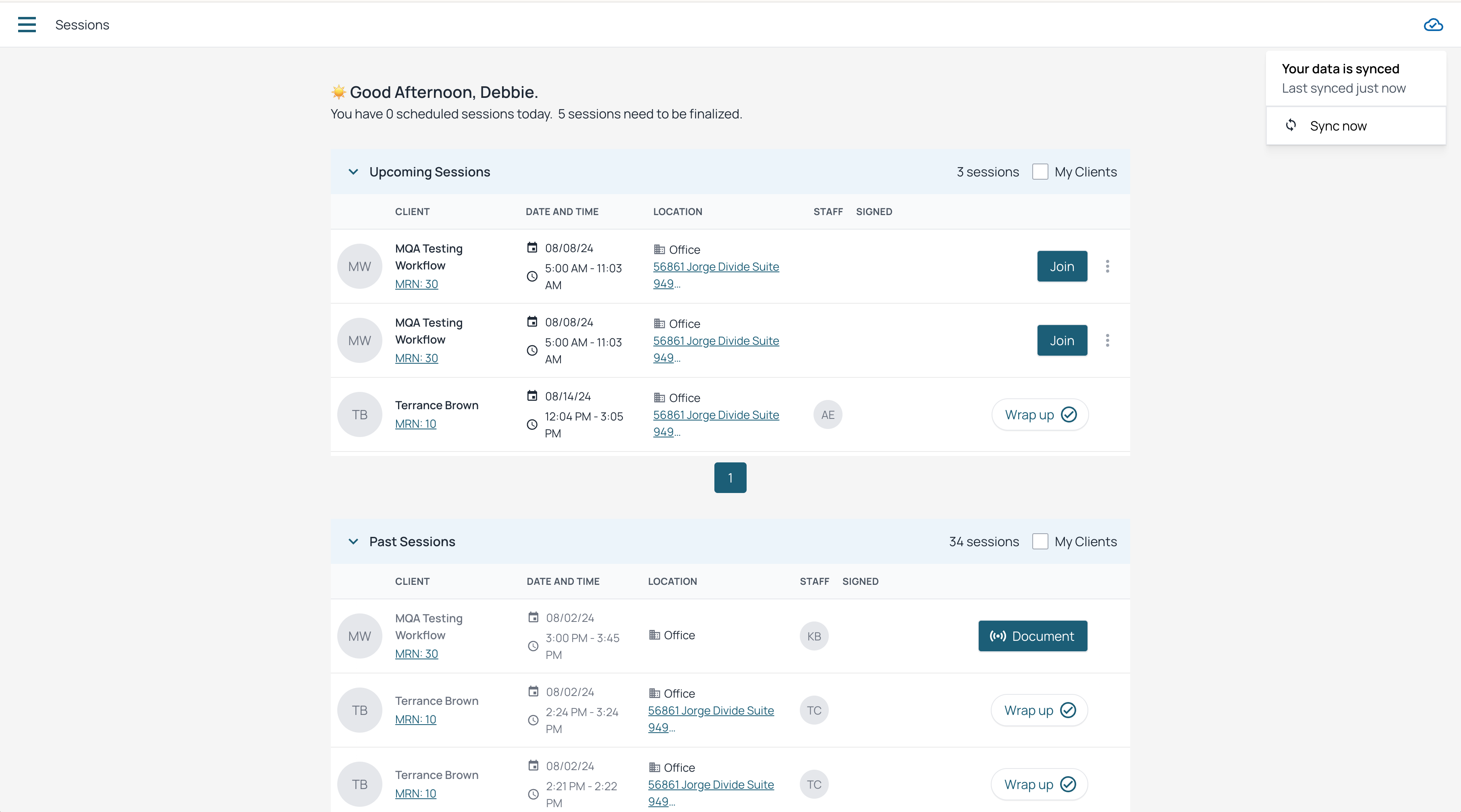Click calendar icon in first upcoming row
This screenshot has height=812, width=1461.
532,248
